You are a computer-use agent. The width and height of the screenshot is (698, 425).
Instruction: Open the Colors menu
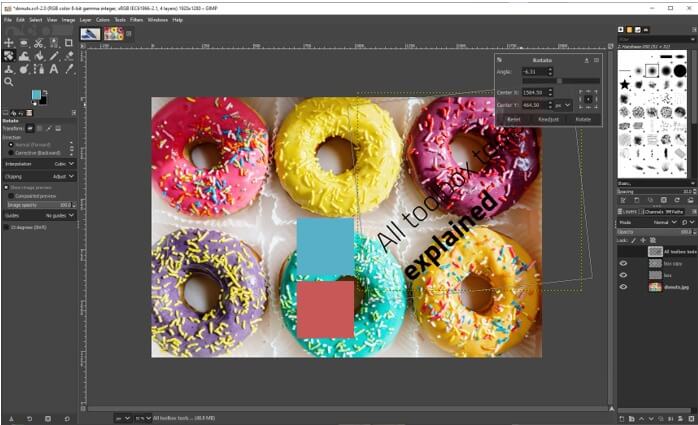[103, 20]
